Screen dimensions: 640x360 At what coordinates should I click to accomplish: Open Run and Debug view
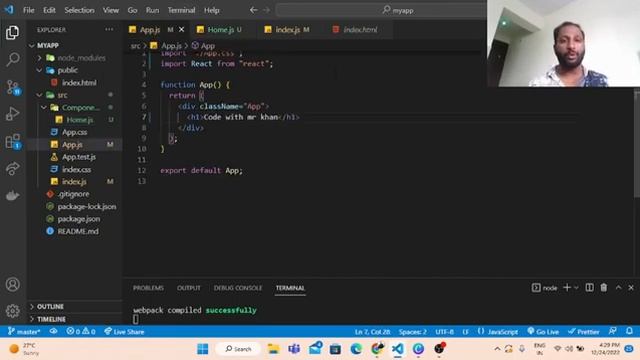pos(13,114)
